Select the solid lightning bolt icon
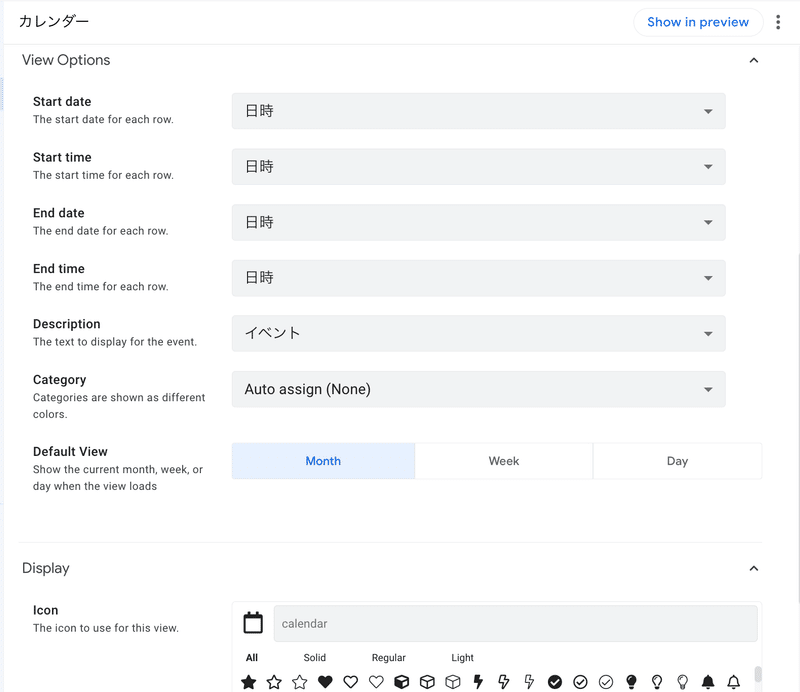 point(478,682)
